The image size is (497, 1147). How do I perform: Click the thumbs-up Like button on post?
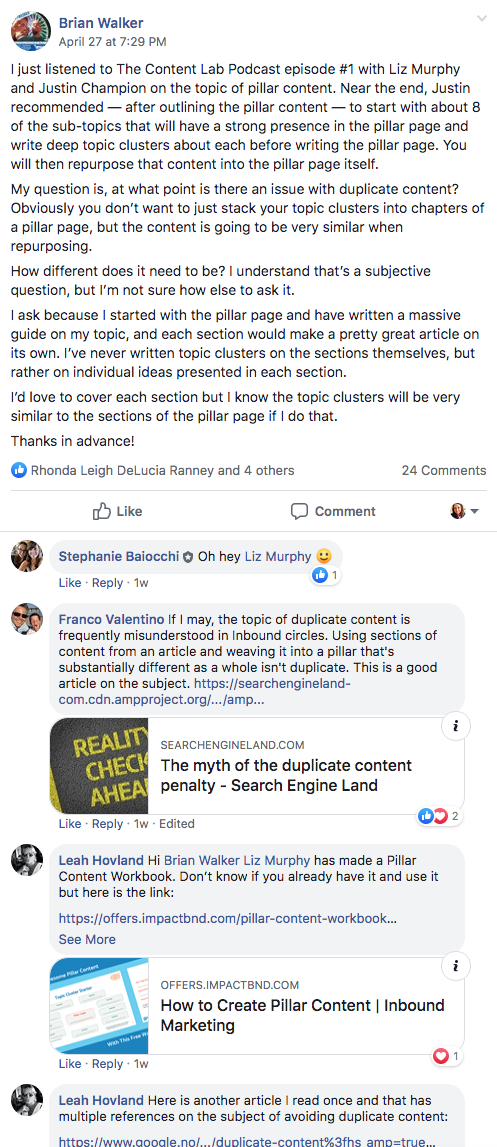[118, 511]
